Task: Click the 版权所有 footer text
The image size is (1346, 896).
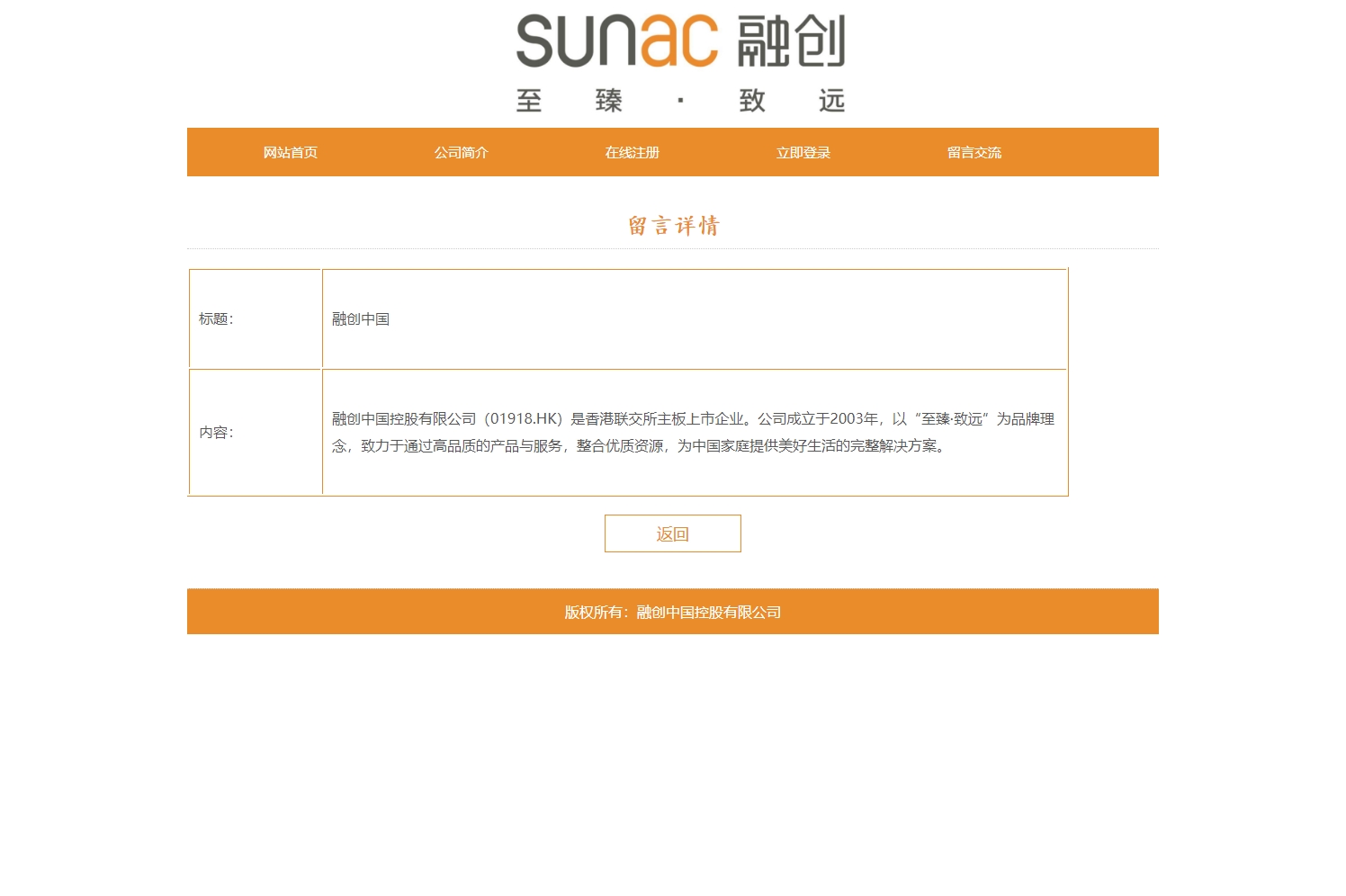Action: coord(673,613)
